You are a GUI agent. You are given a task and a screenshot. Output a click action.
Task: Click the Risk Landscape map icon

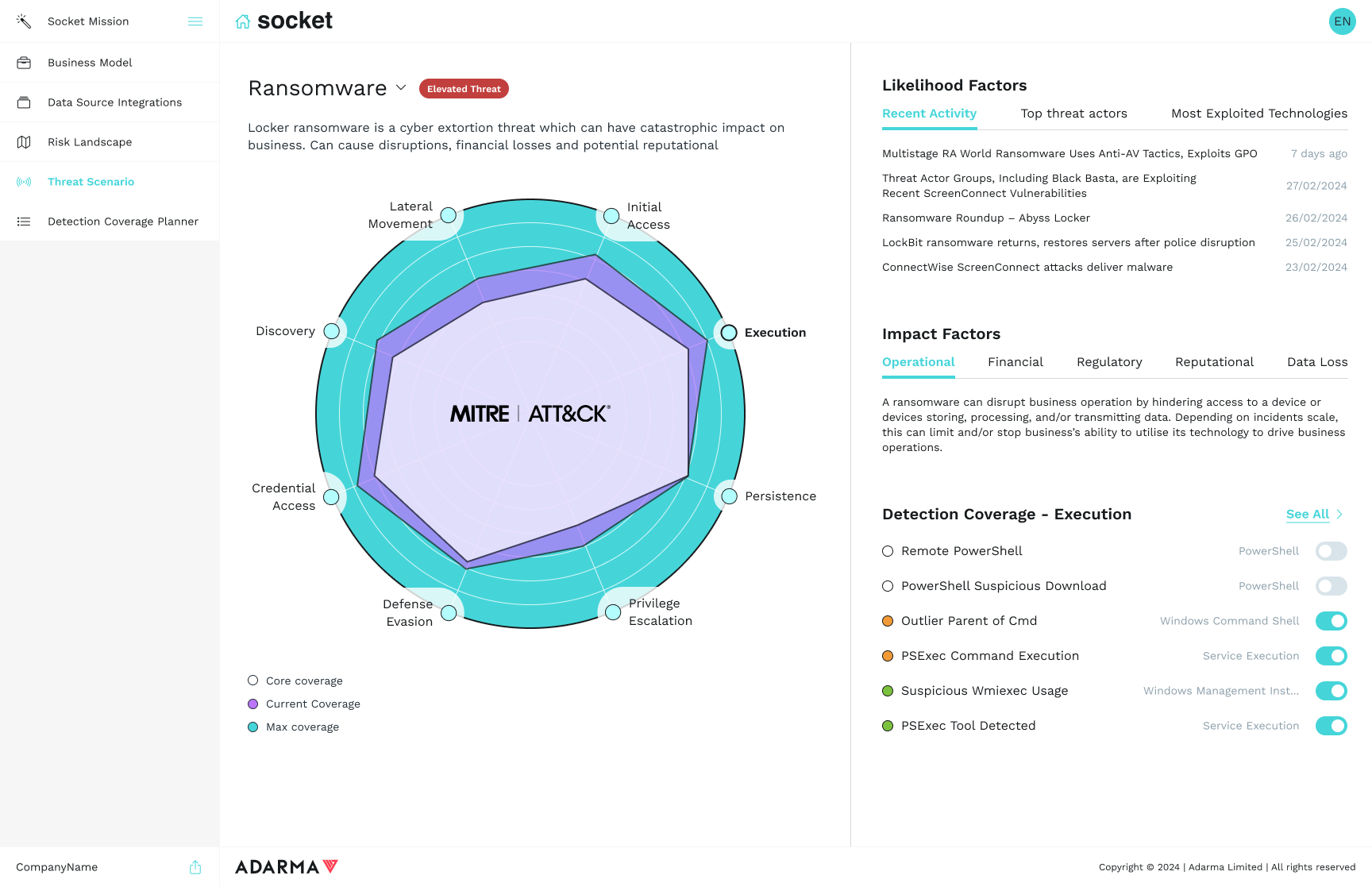[x=24, y=142]
